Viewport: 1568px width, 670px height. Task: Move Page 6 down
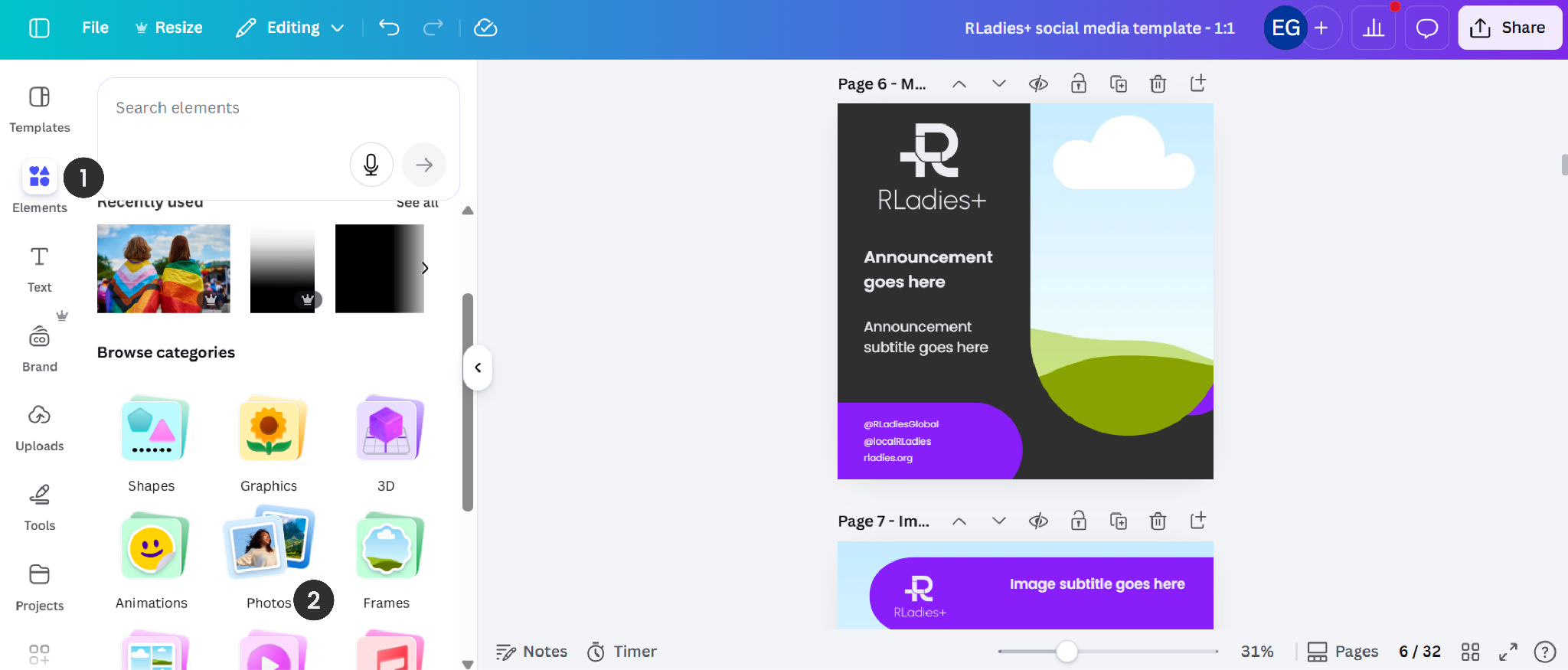point(998,84)
